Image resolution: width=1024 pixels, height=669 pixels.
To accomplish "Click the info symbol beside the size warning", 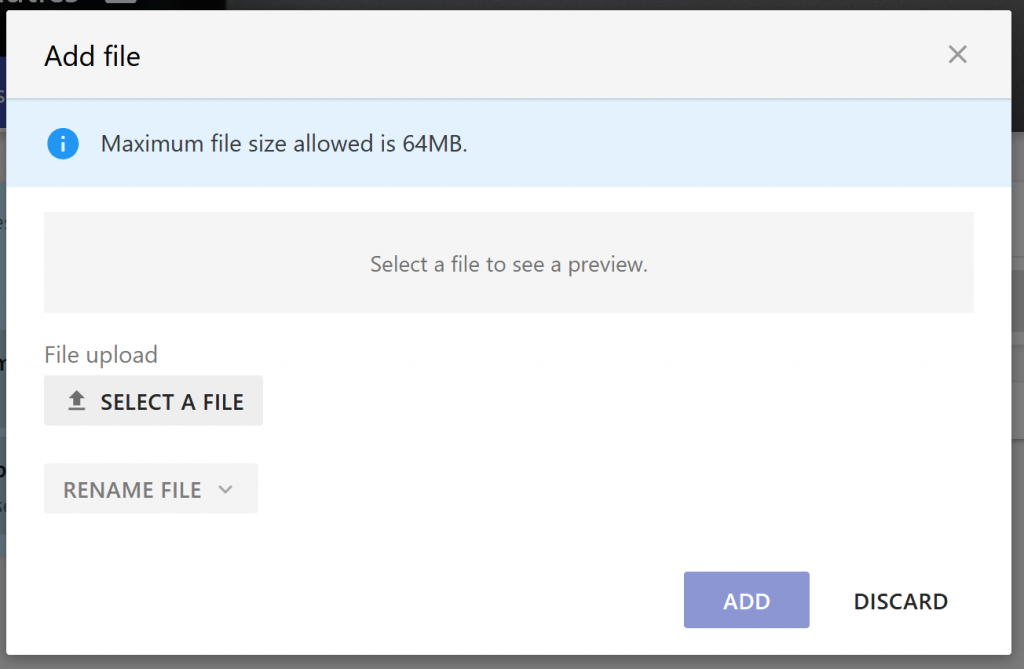I will click(62, 144).
